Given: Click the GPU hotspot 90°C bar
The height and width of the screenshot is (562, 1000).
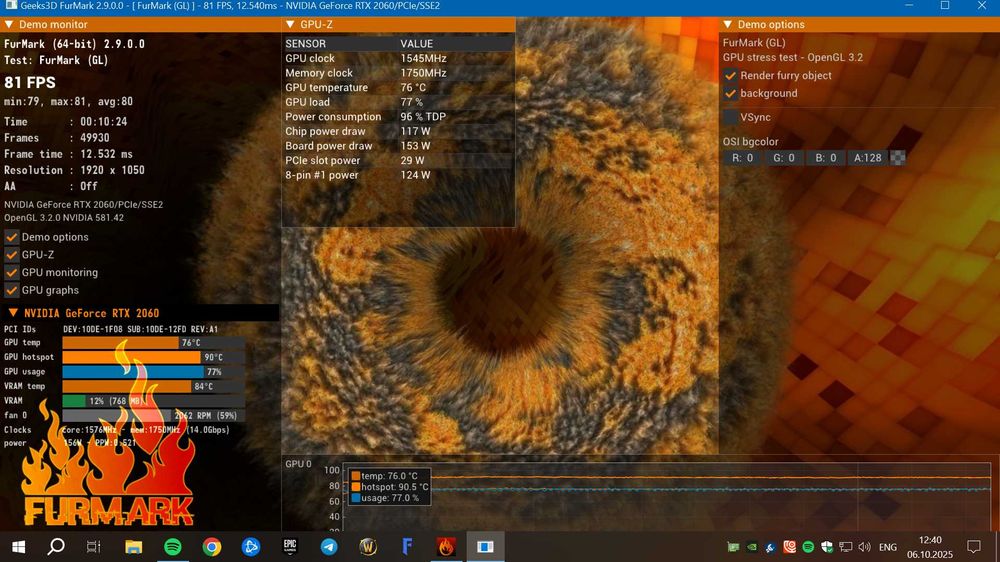Looking at the screenshot, I should [x=154, y=357].
